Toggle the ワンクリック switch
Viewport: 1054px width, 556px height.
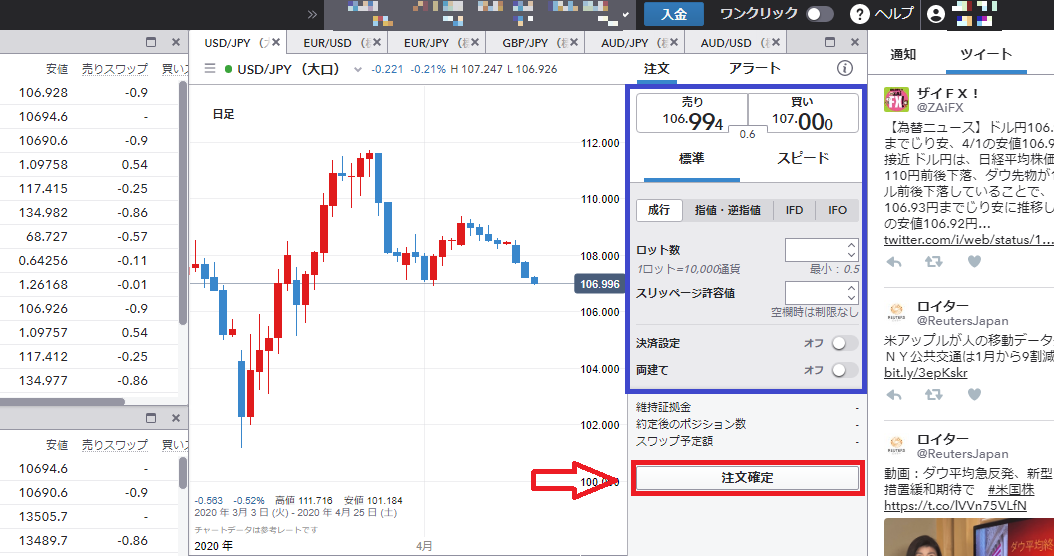pyautogui.click(x=819, y=13)
